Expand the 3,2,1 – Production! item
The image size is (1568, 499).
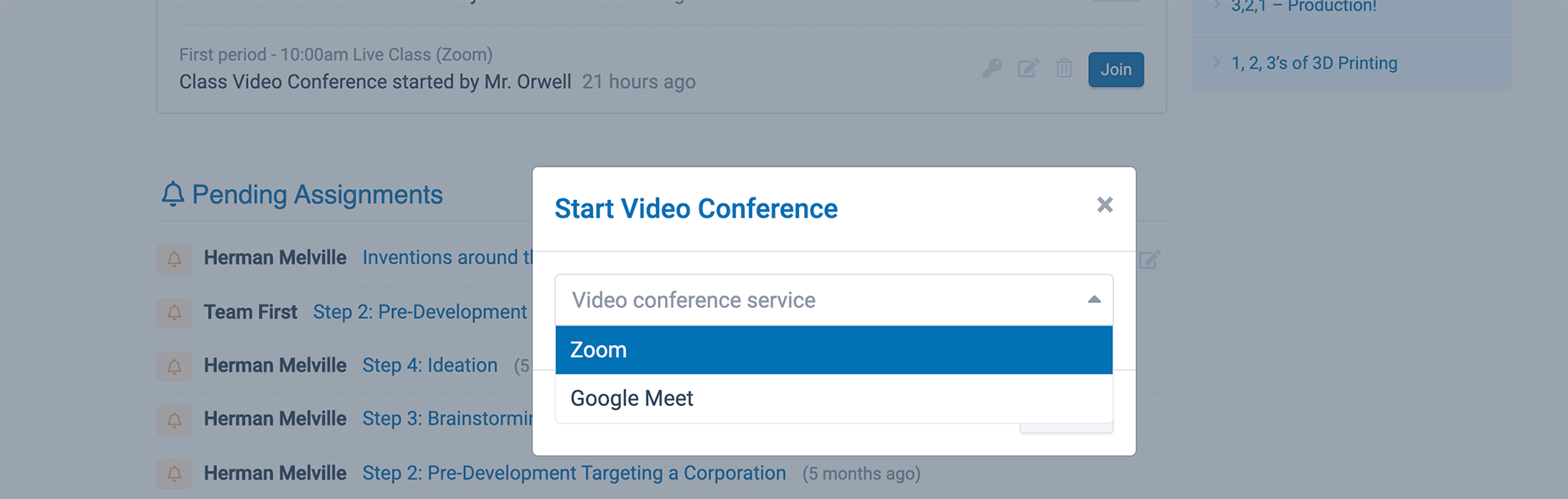[x=1303, y=6]
